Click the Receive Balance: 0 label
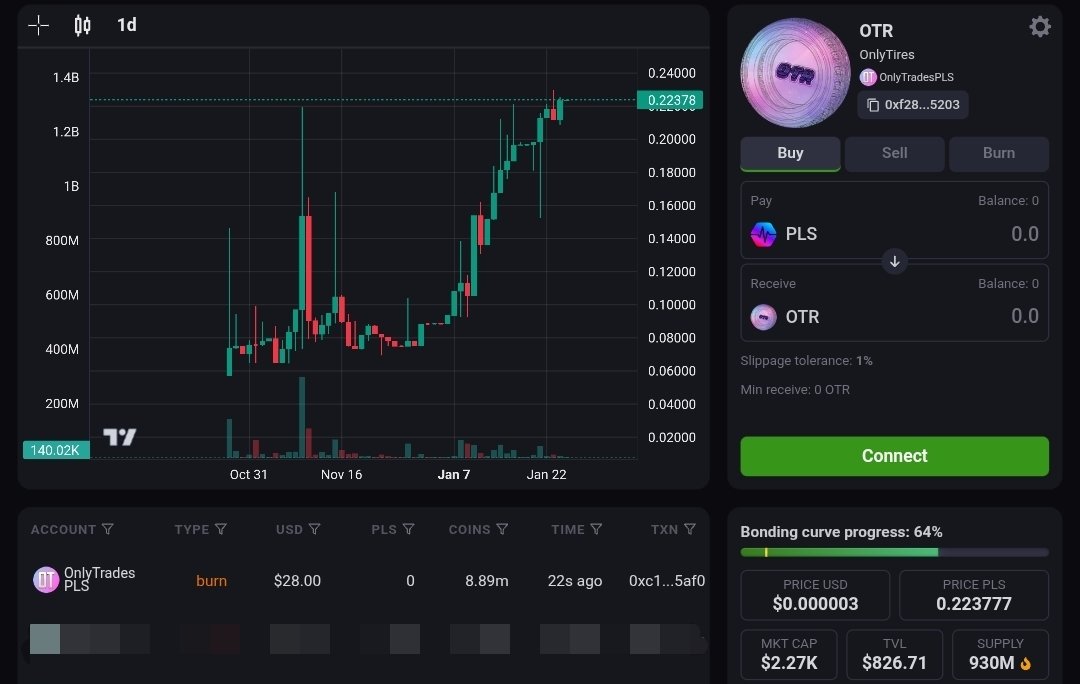The height and width of the screenshot is (684, 1080). pyautogui.click(x=1008, y=283)
